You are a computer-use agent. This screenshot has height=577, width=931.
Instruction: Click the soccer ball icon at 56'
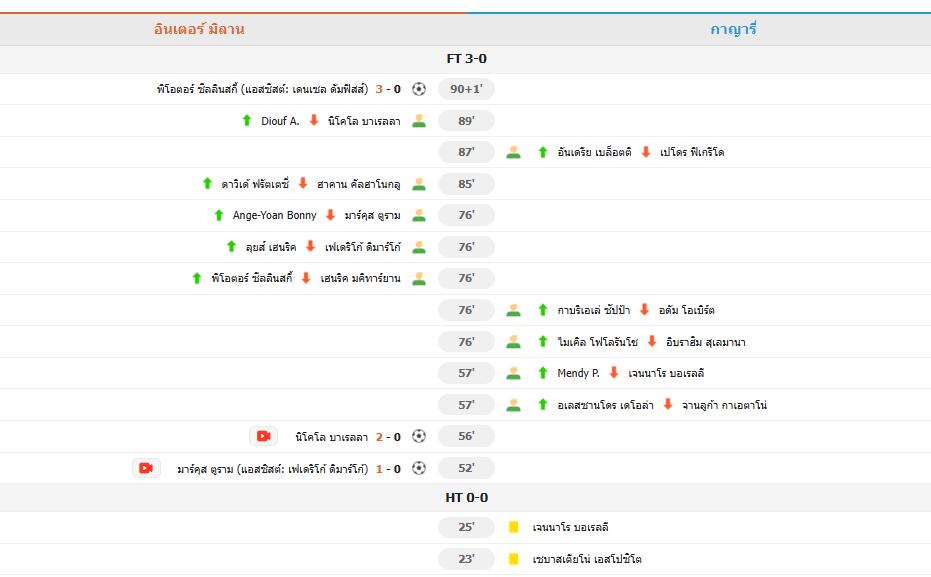coord(419,436)
